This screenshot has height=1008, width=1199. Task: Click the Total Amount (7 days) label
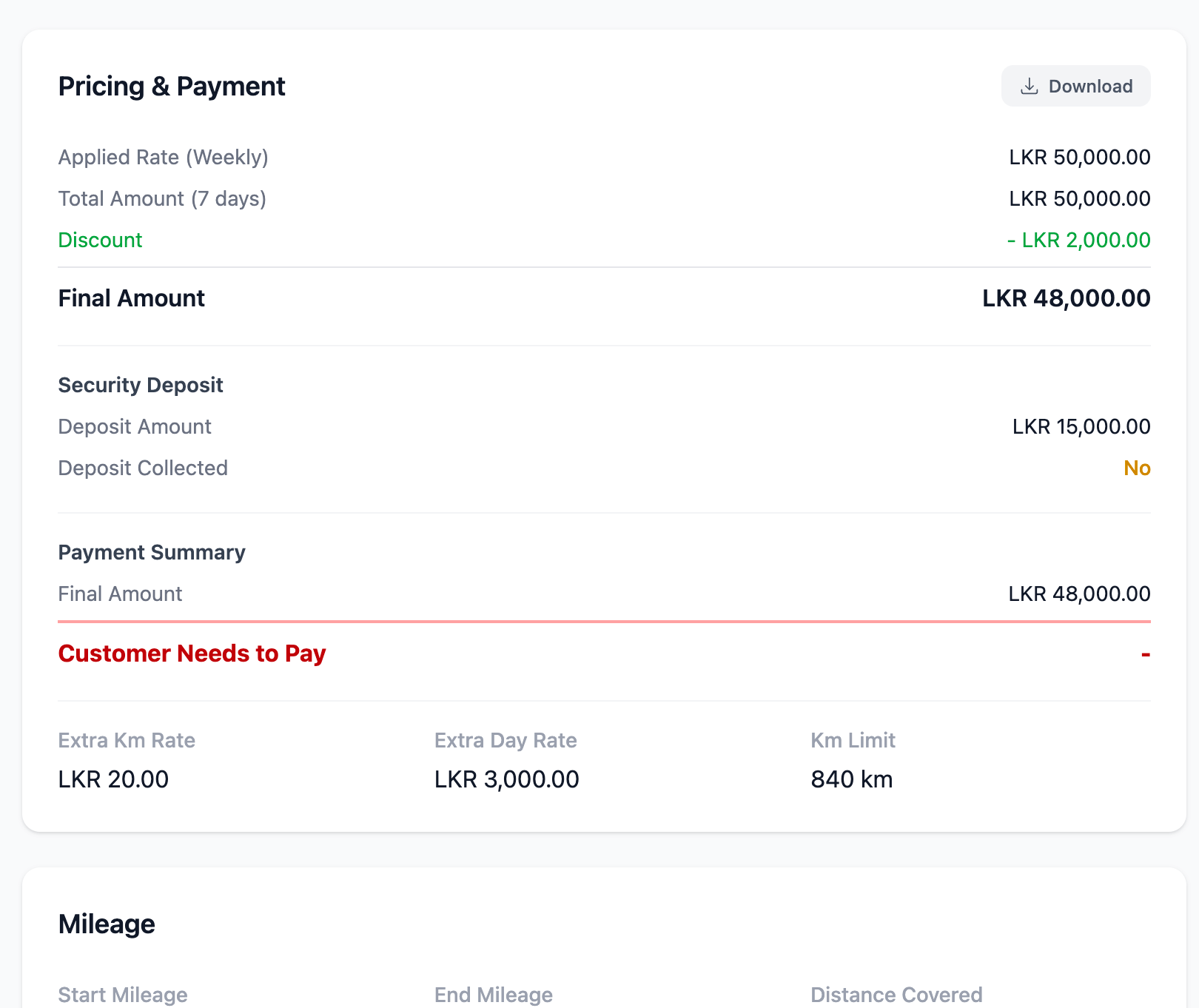click(x=162, y=198)
